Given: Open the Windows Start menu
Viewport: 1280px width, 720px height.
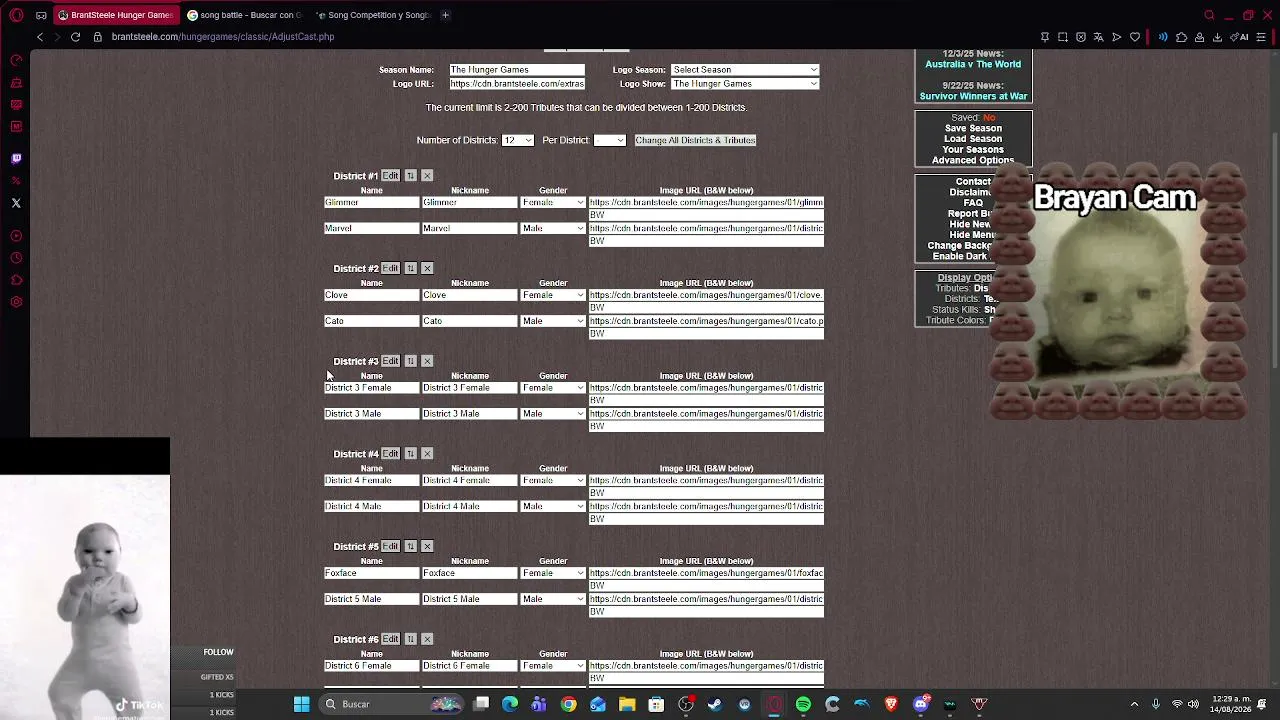Looking at the screenshot, I should [x=301, y=704].
